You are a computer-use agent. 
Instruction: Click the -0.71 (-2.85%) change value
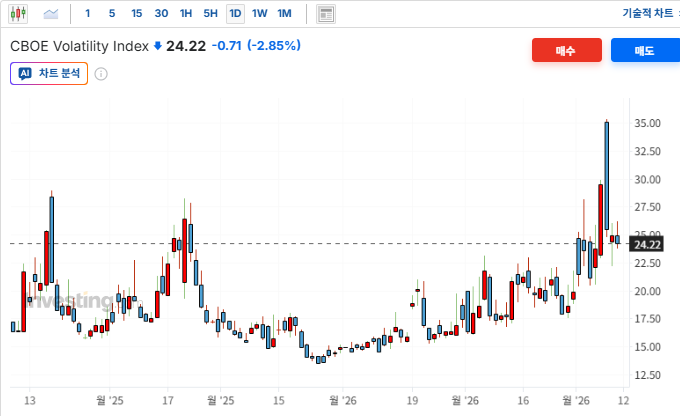tap(256, 46)
